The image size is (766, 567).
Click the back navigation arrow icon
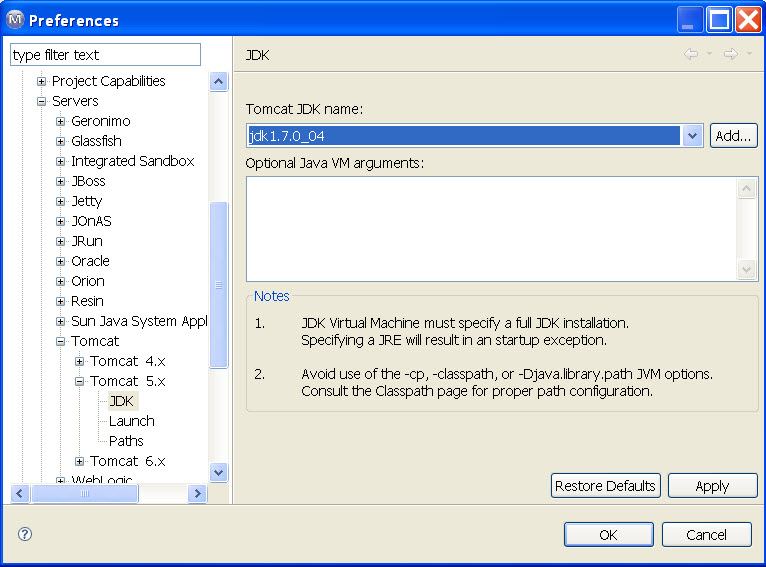(691, 54)
